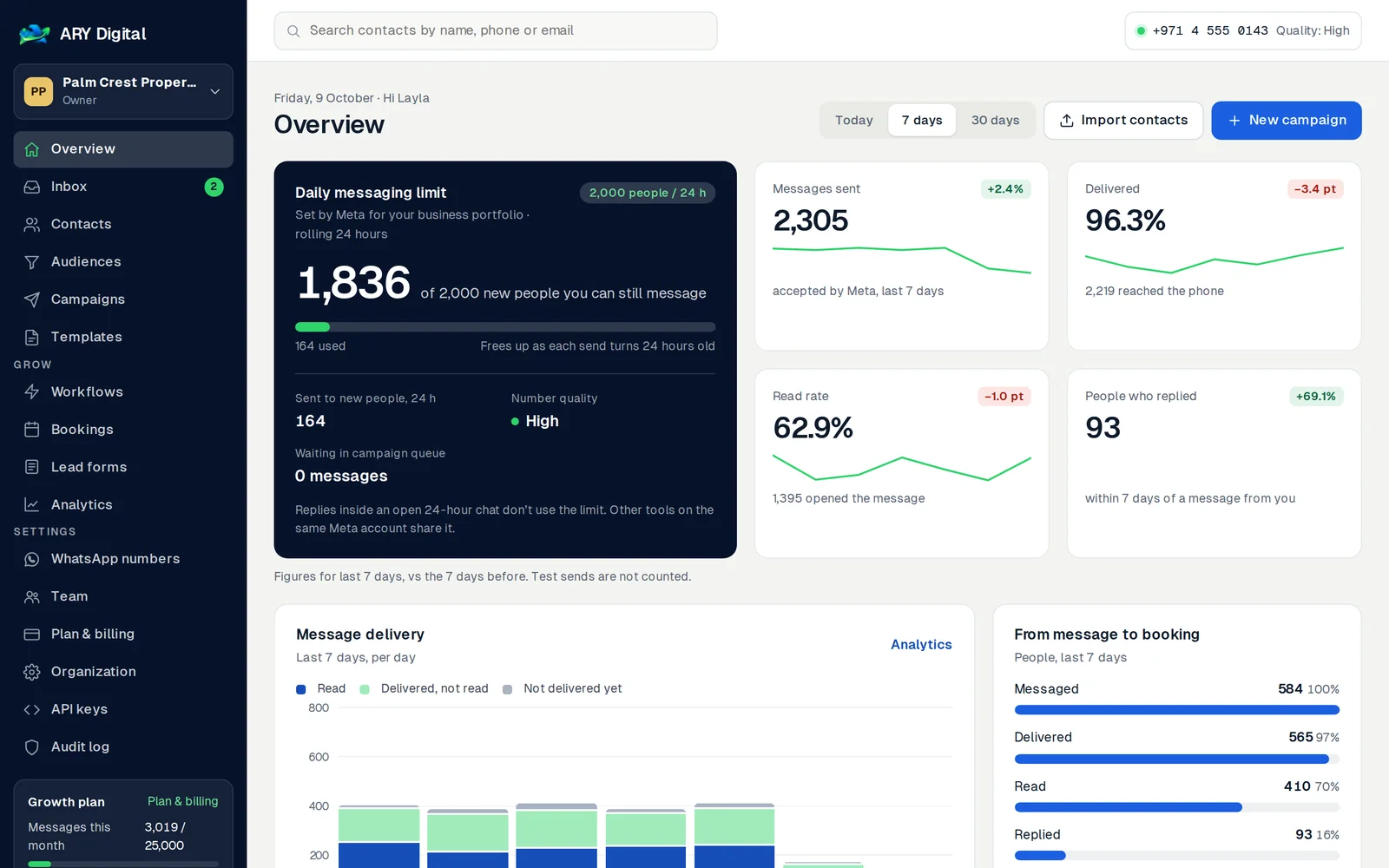Image resolution: width=1389 pixels, height=868 pixels.
Task: Click the Analytics chart icon
Action: (x=32, y=504)
